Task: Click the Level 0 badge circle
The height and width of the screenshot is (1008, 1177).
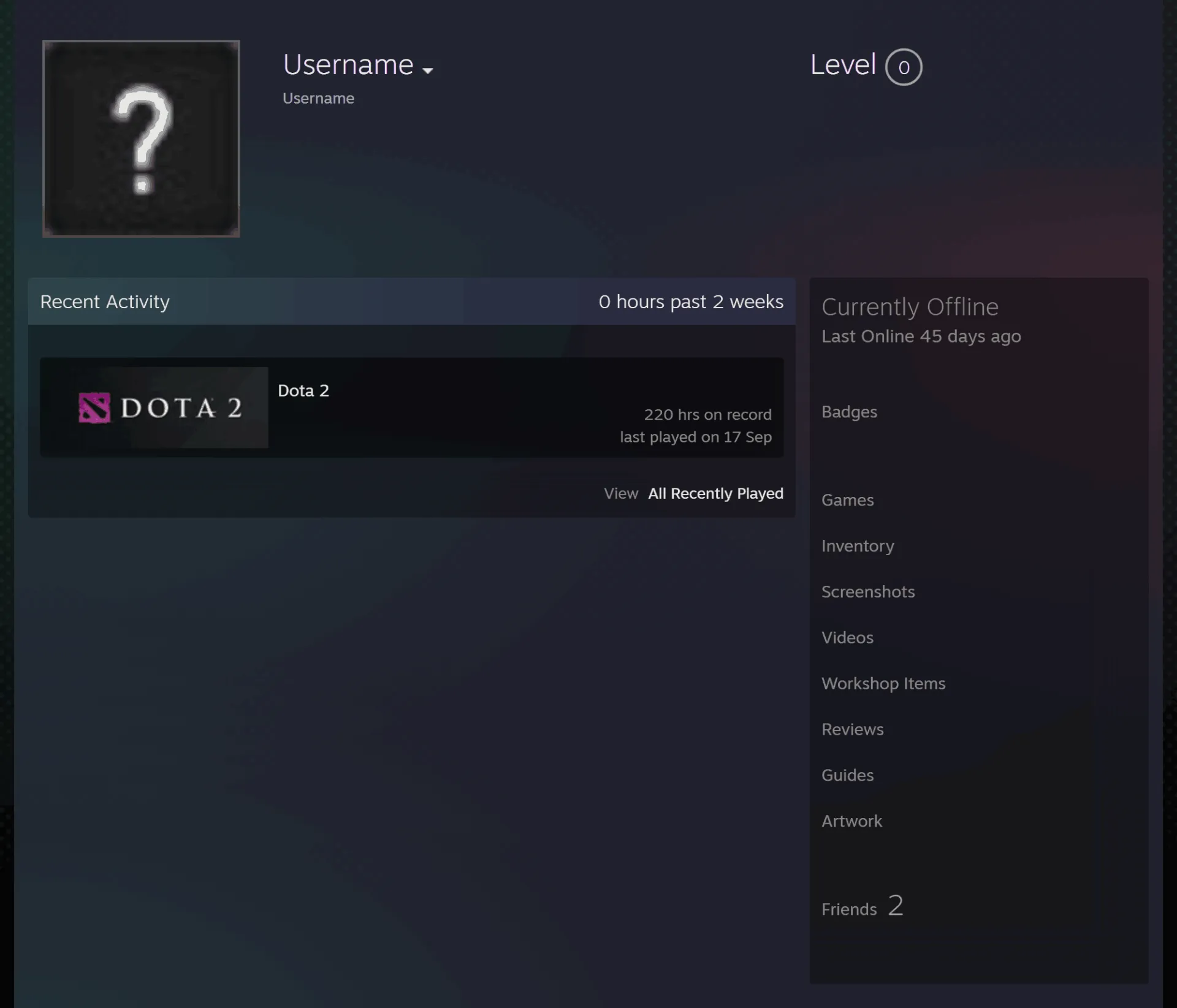Action: (x=904, y=67)
